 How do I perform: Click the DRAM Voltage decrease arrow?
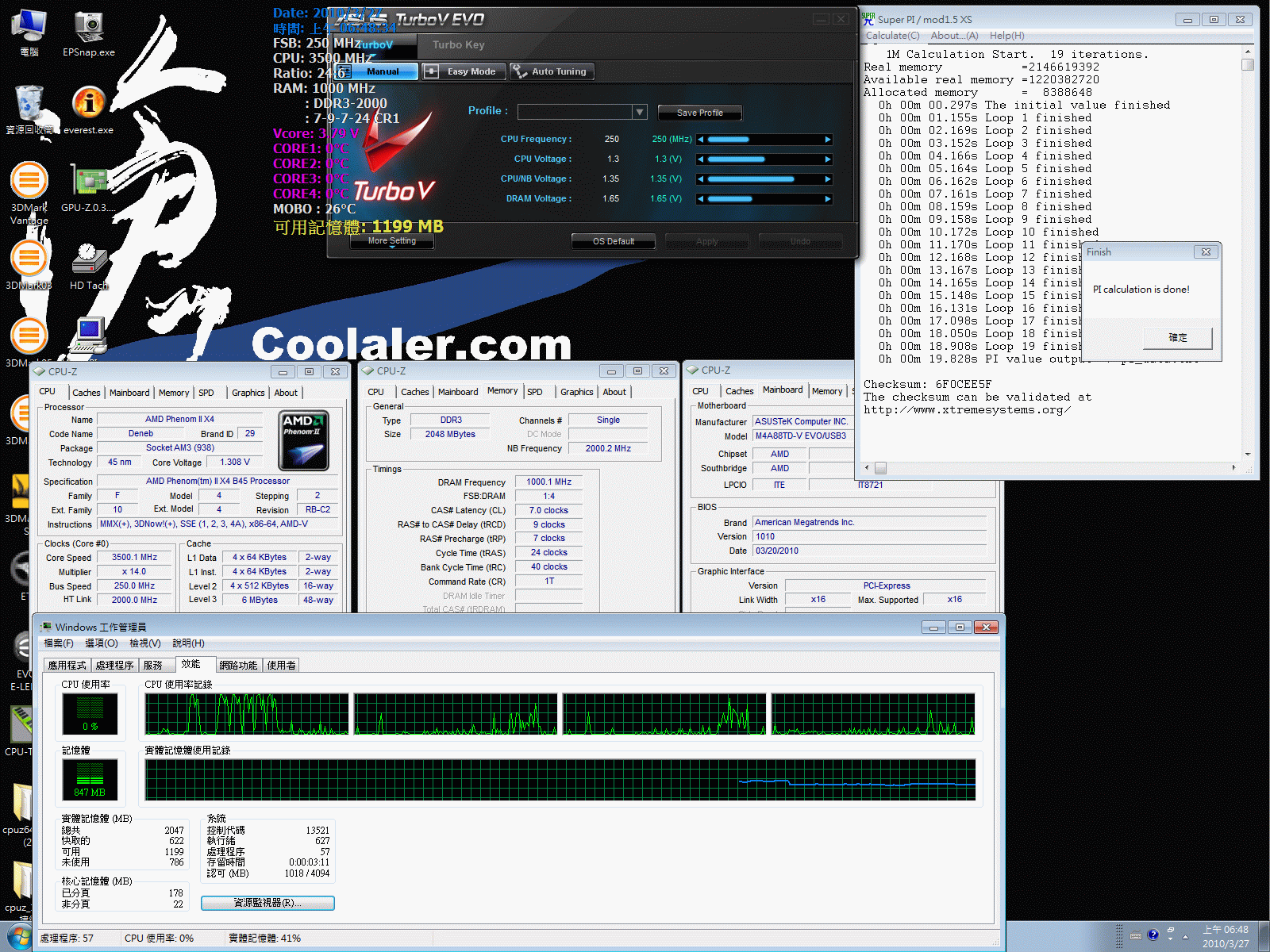700,199
